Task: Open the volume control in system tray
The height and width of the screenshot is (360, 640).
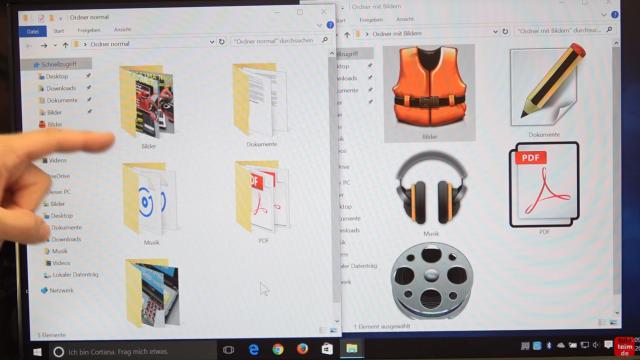Action: (x=596, y=346)
